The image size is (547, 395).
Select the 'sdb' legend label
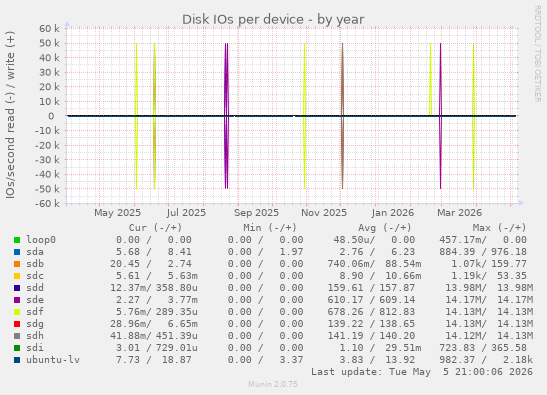point(35,264)
